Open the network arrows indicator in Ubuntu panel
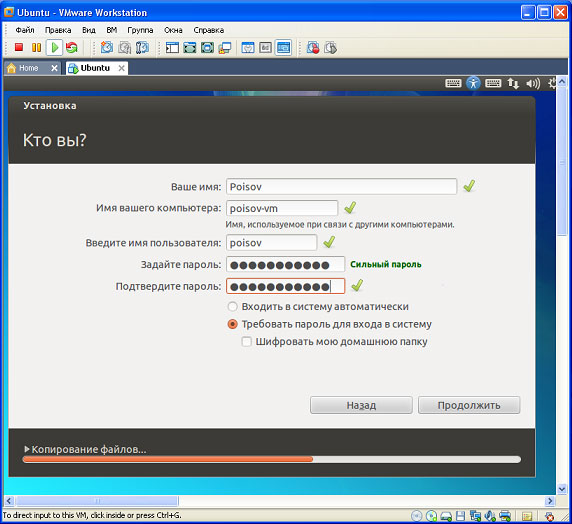The width and height of the screenshot is (572, 524). 513,84
